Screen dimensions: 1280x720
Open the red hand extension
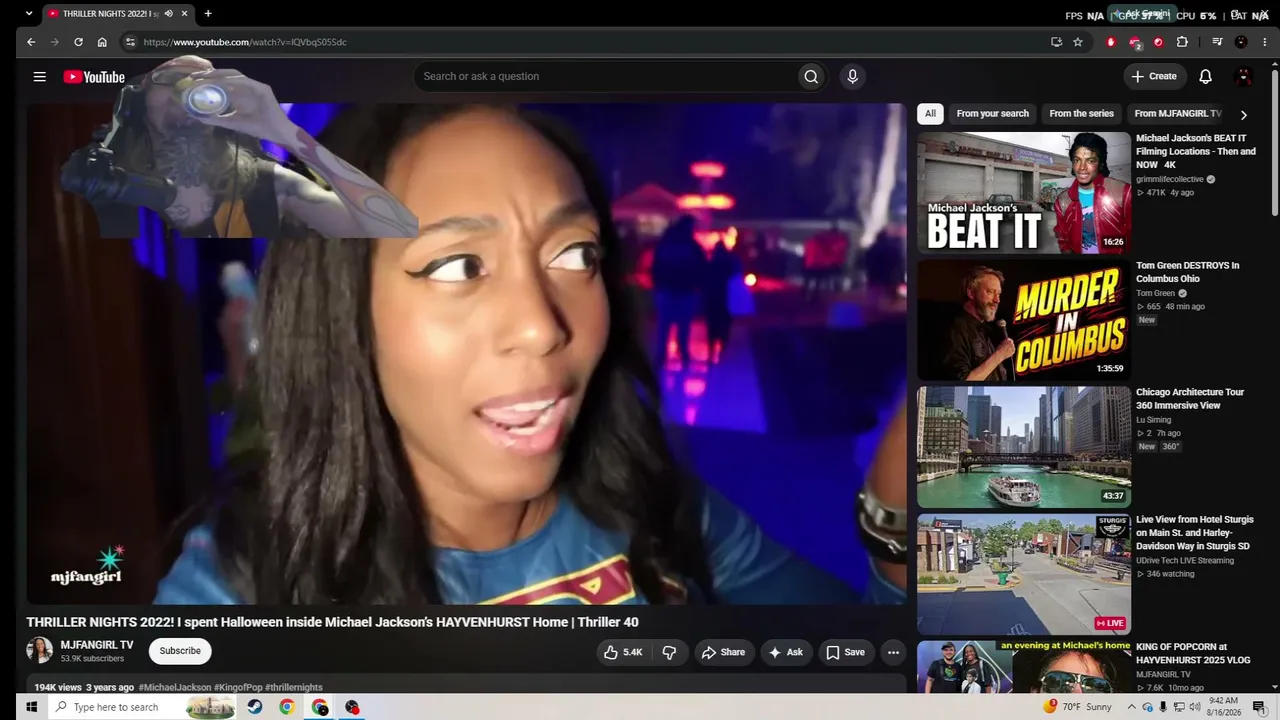(x=1110, y=42)
